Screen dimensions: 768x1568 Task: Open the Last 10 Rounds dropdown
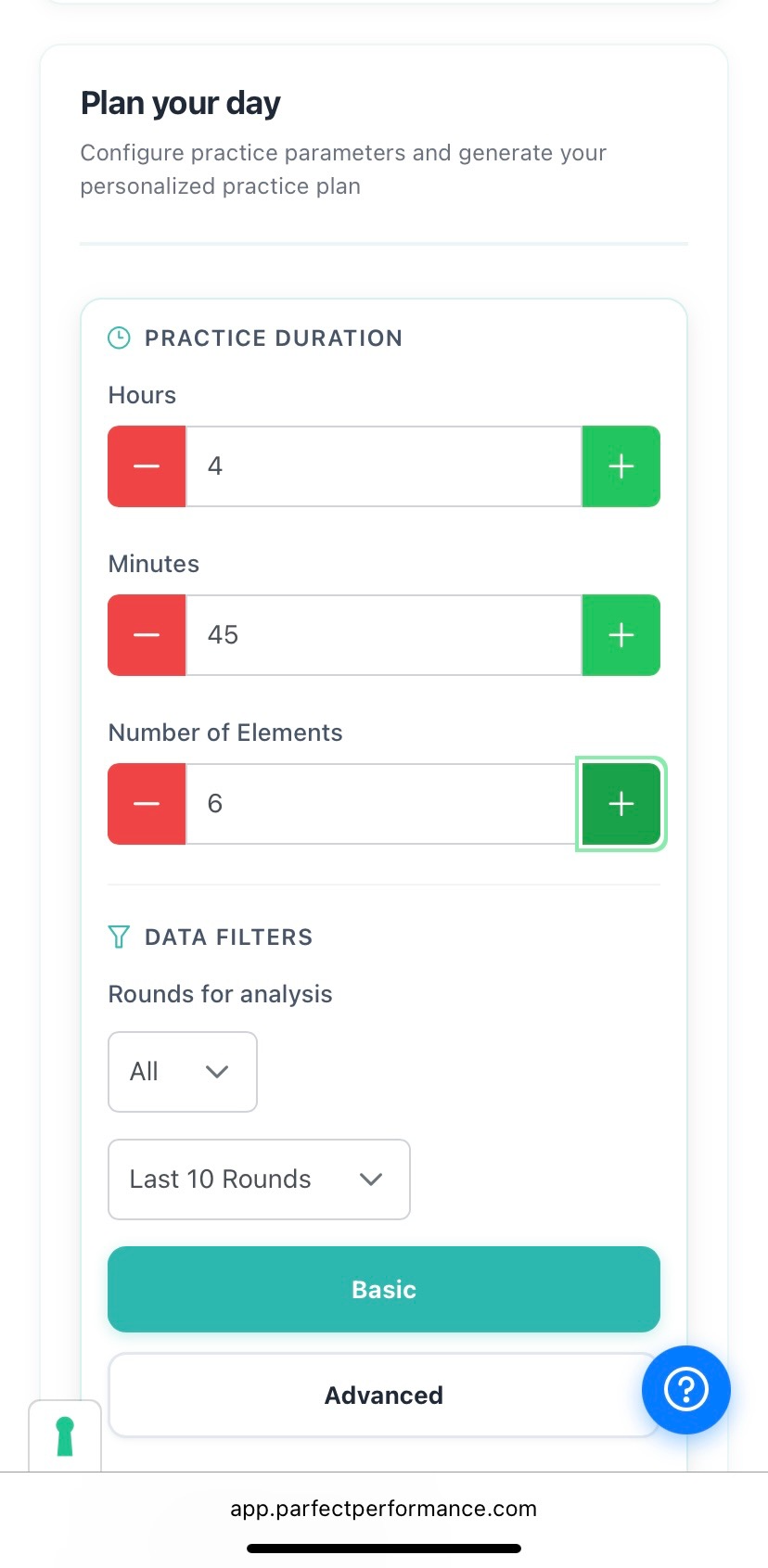[x=259, y=1179]
